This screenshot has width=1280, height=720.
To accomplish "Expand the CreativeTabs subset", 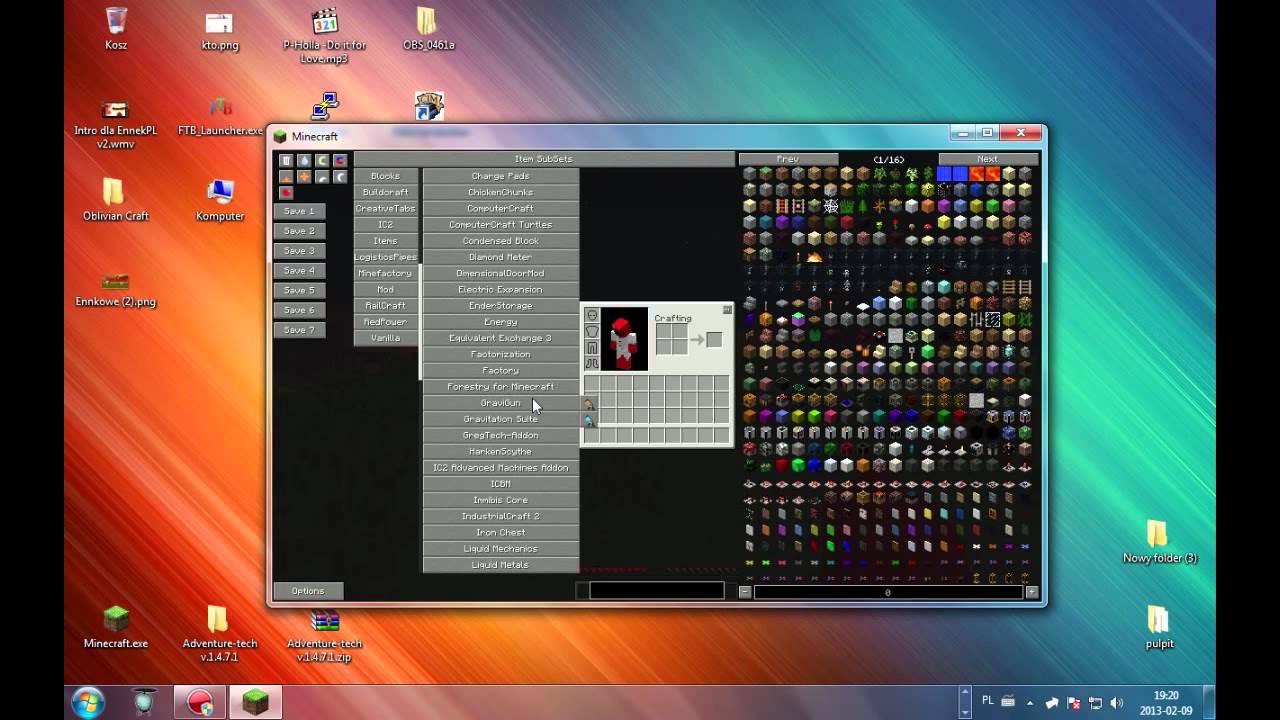I will point(385,208).
